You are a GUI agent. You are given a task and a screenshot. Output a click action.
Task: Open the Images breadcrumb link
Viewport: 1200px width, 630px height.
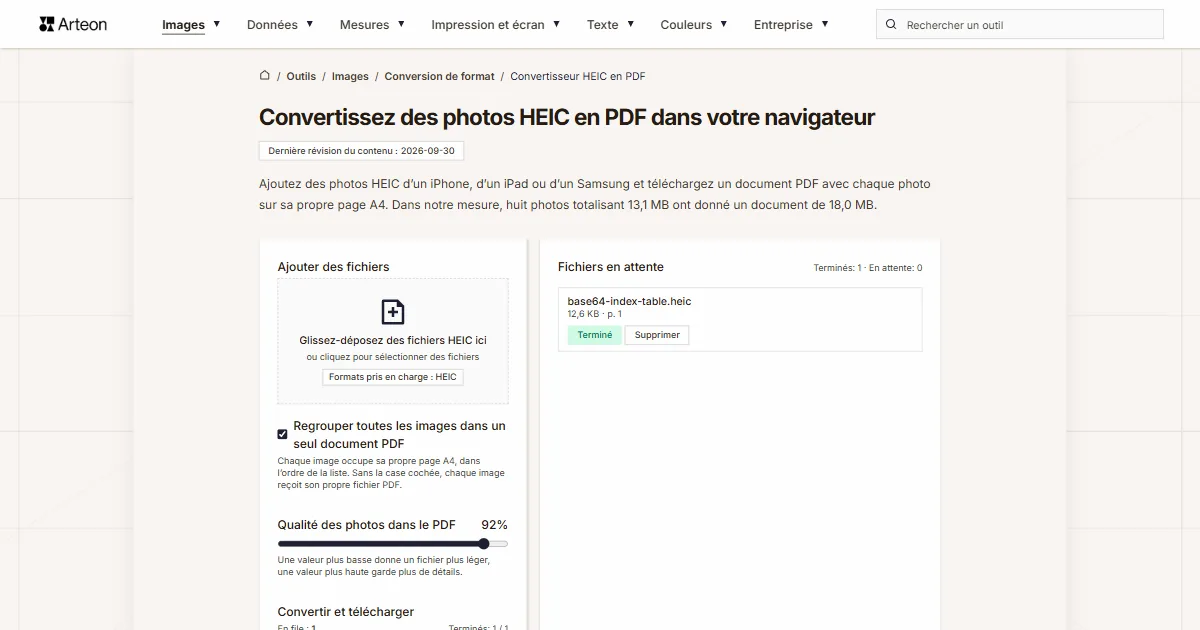point(350,76)
